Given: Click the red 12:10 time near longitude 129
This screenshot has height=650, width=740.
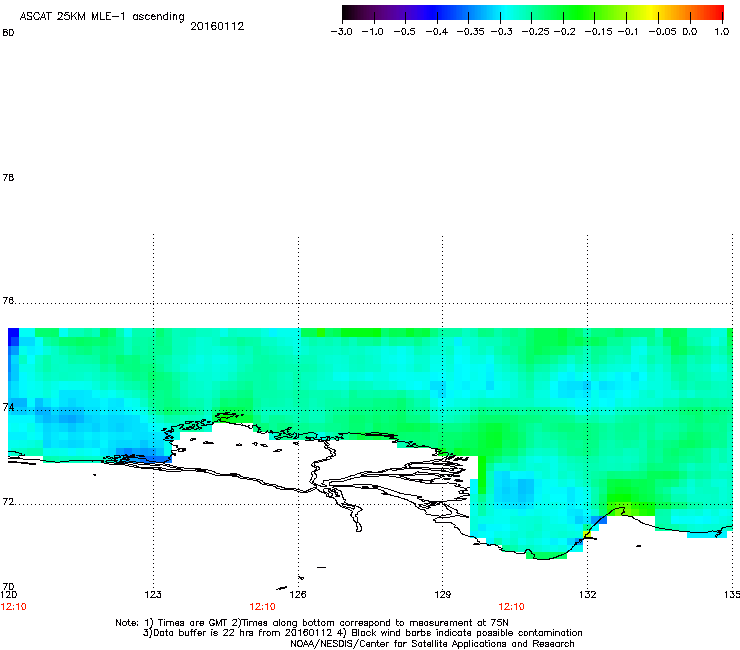Looking at the screenshot, I should [x=512, y=607].
